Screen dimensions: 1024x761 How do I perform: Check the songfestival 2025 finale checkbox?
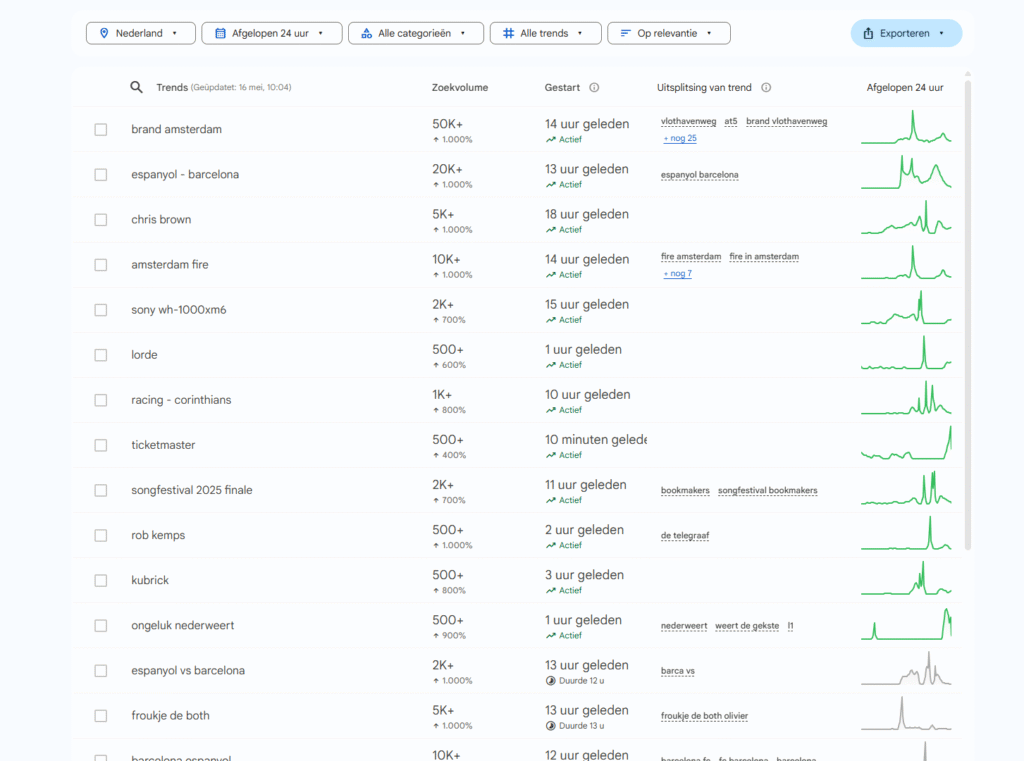click(x=101, y=490)
